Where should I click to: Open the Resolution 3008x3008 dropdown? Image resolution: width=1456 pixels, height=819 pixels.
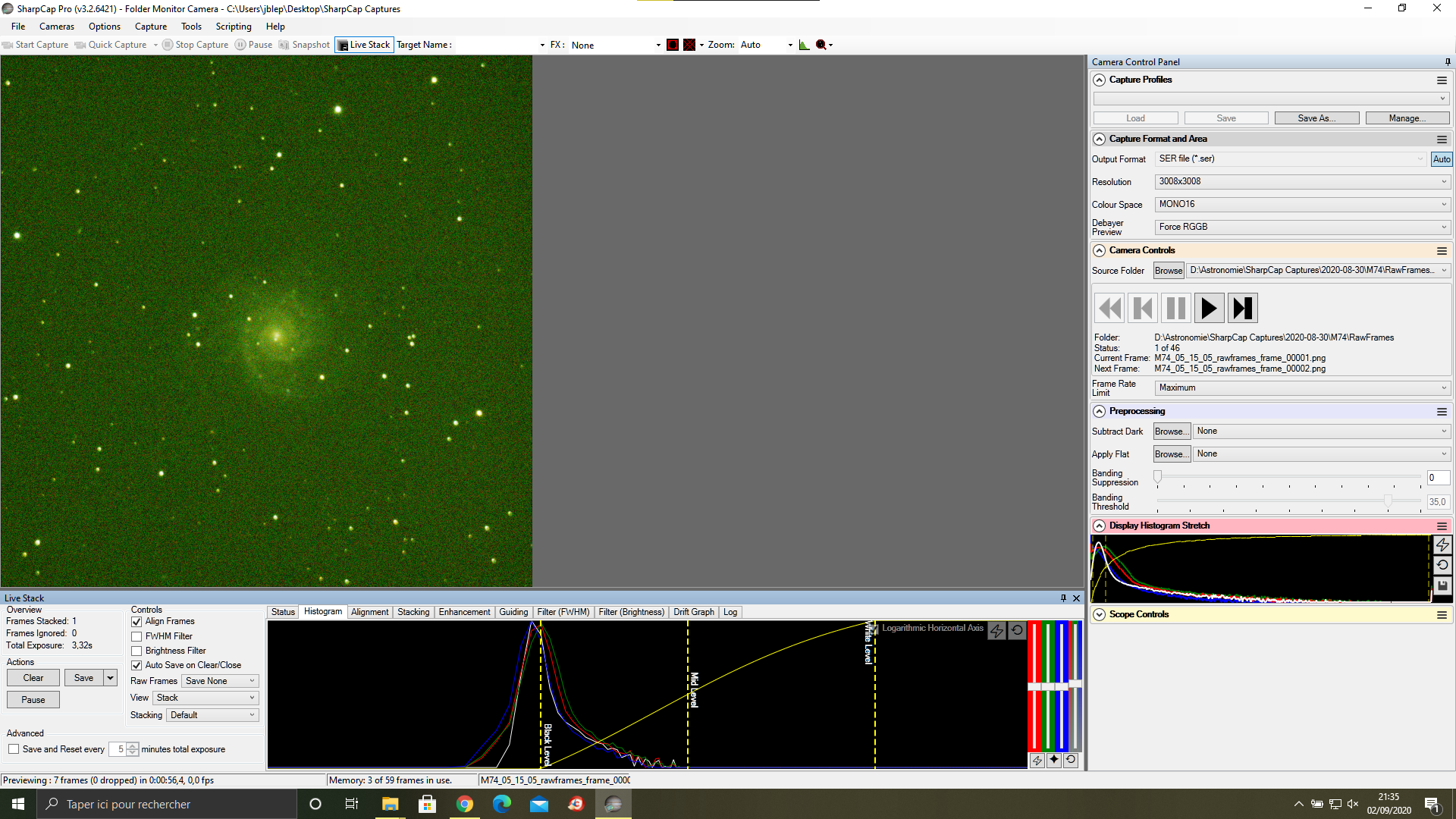click(1302, 182)
